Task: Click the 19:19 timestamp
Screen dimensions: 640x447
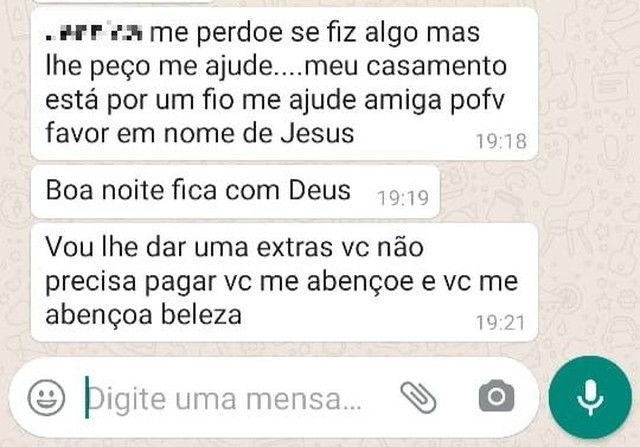Action: pos(403,199)
